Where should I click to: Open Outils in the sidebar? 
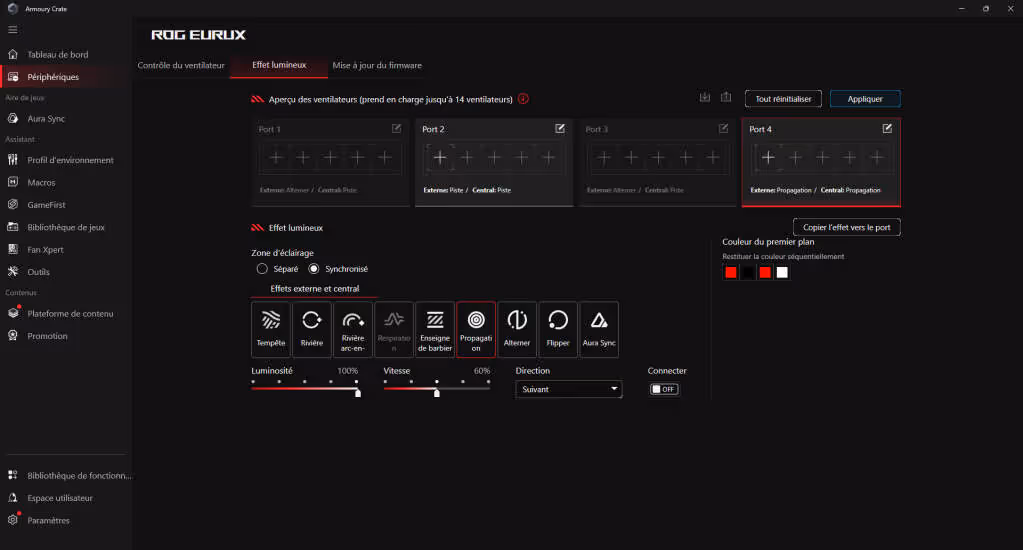tap(65, 272)
